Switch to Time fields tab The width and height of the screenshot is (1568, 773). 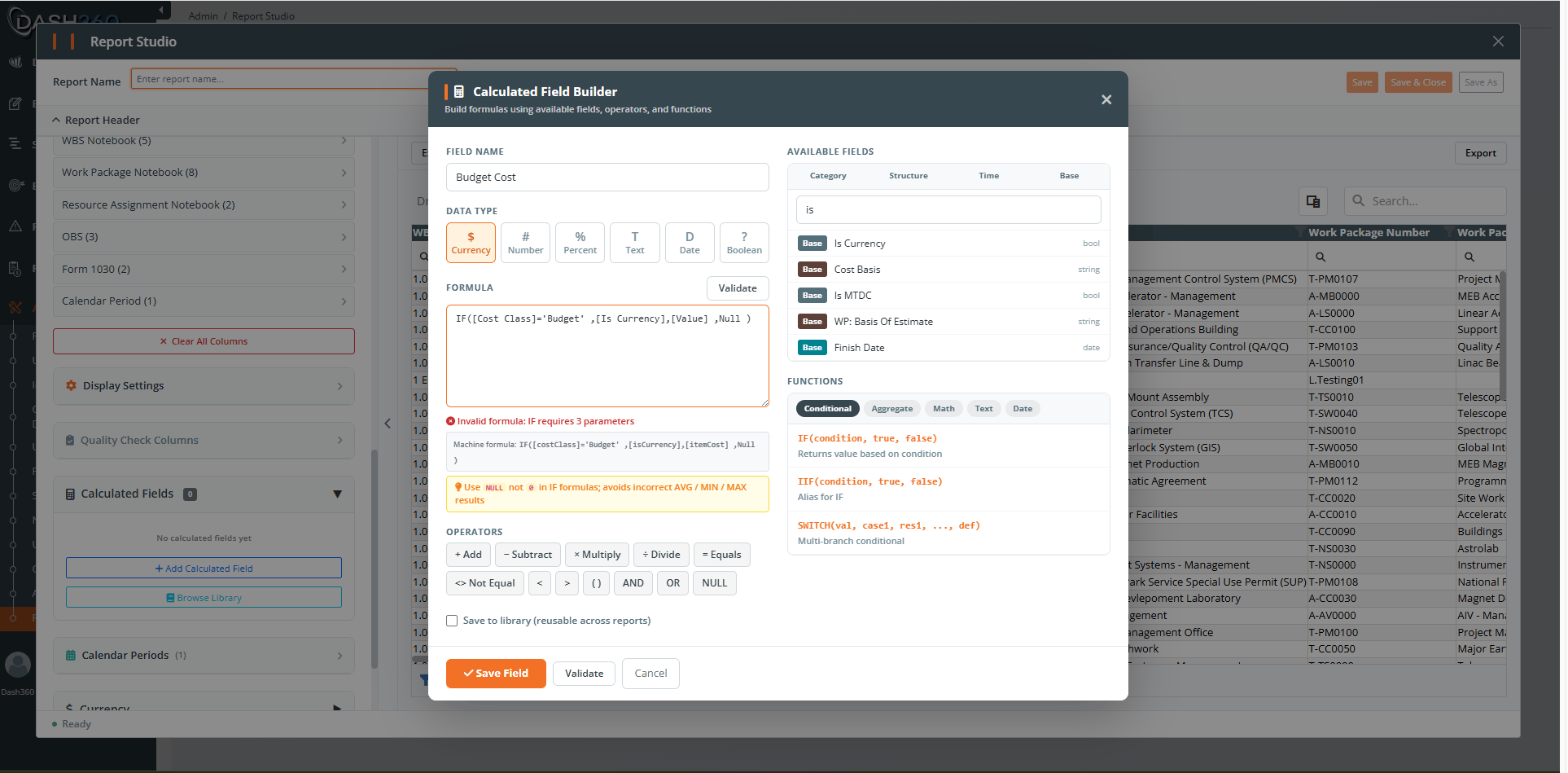pyautogui.click(x=988, y=176)
